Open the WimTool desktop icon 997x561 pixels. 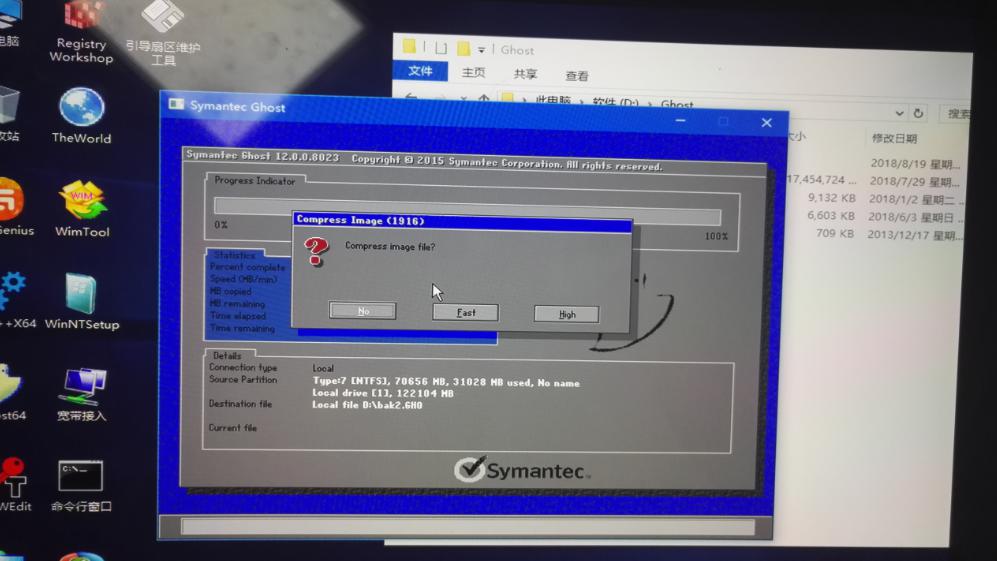82,209
